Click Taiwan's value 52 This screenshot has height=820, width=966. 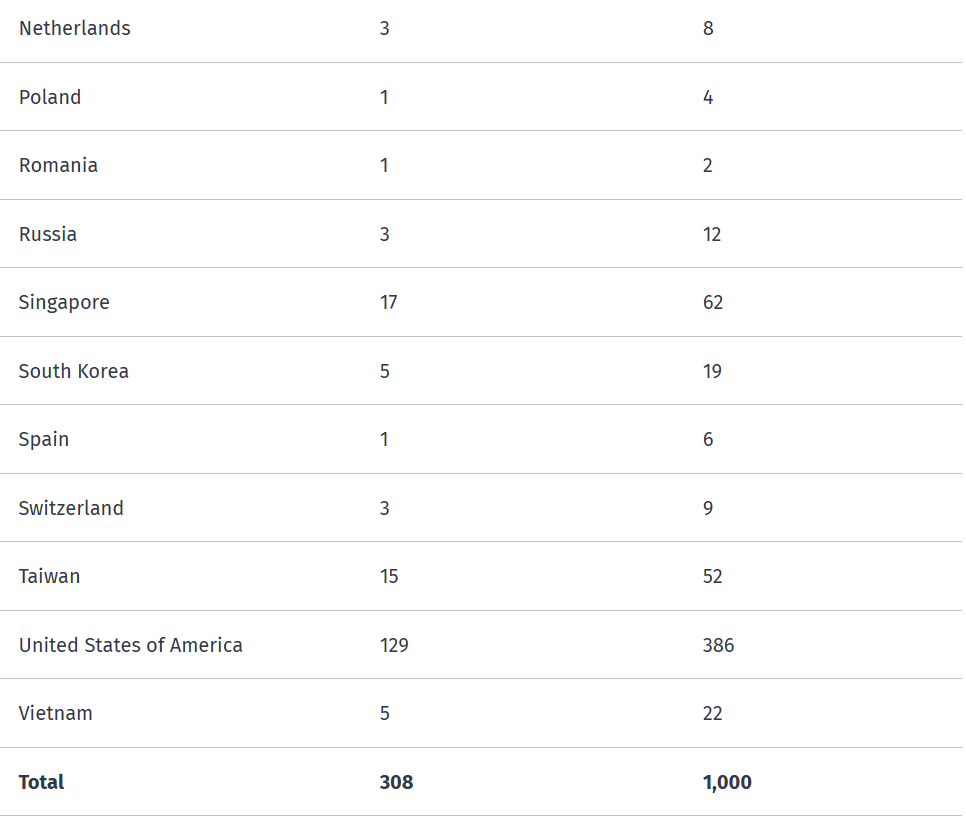click(x=712, y=577)
